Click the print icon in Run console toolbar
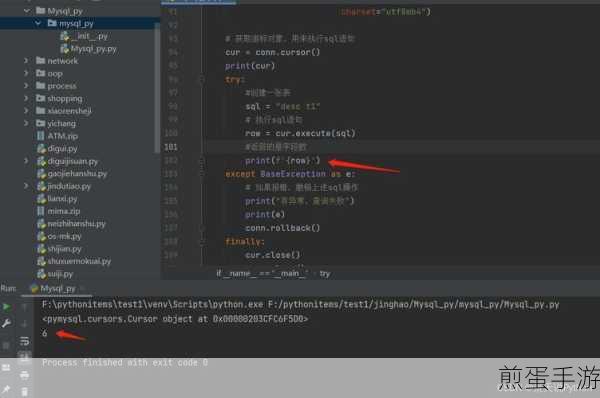Viewport: 600px width, 398px height. (24, 375)
